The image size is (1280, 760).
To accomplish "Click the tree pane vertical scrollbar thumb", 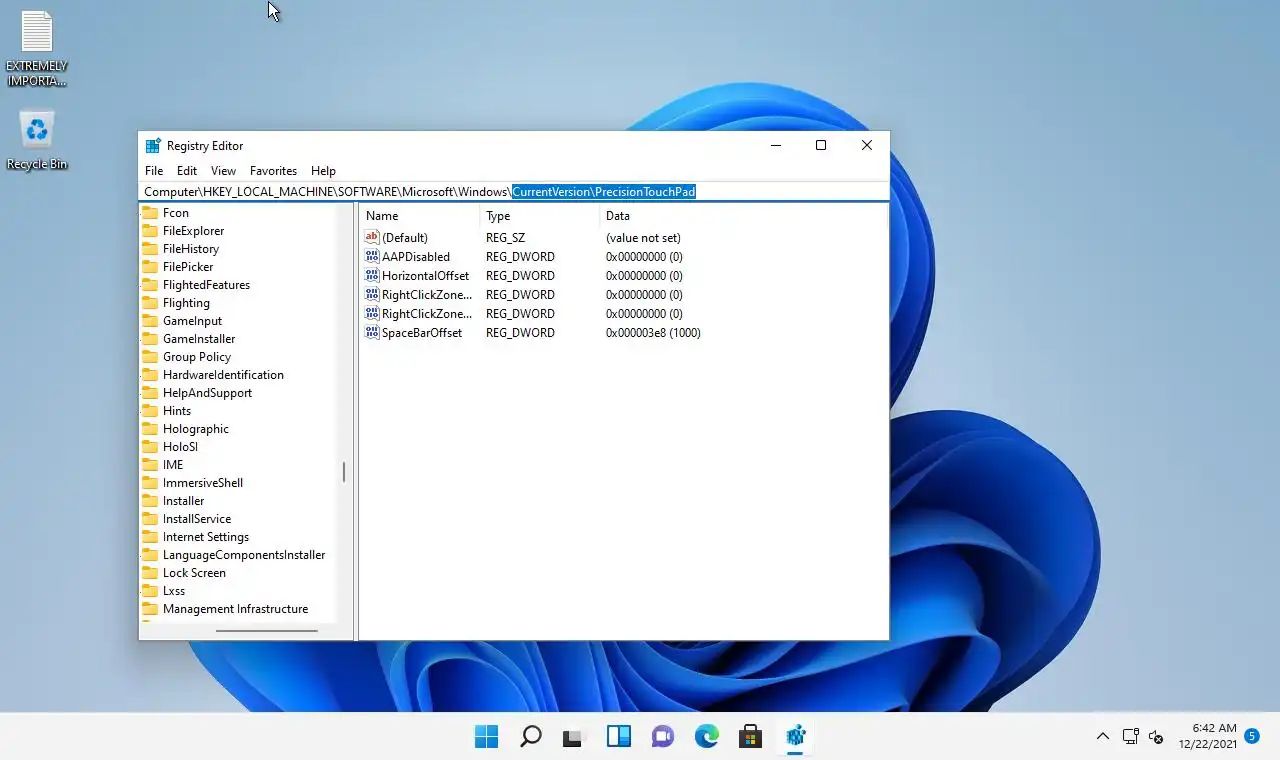I will click(344, 472).
